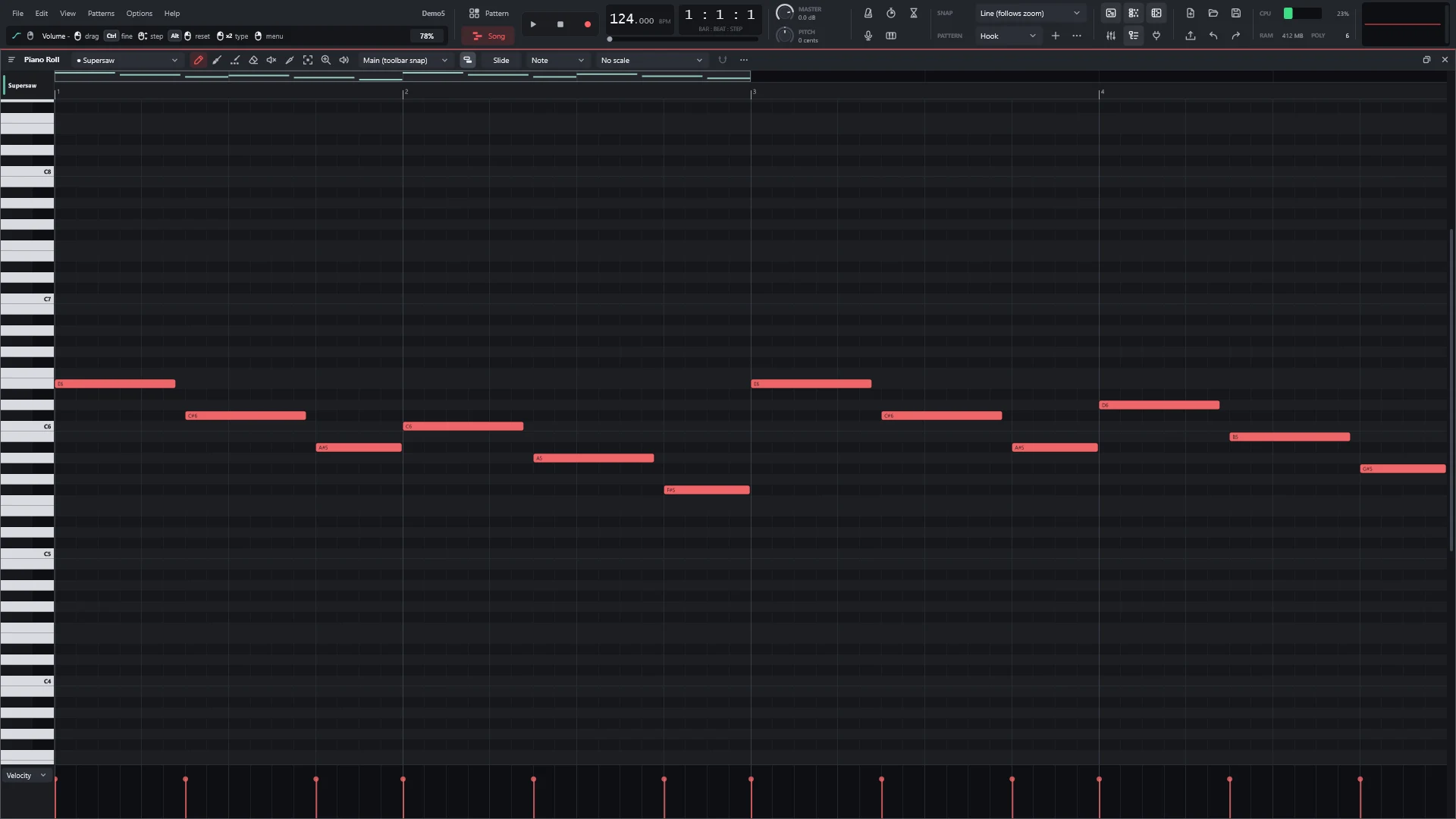1456x819 pixels.
Task: Click the Pitch knob
Action: [x=785, y=35]
